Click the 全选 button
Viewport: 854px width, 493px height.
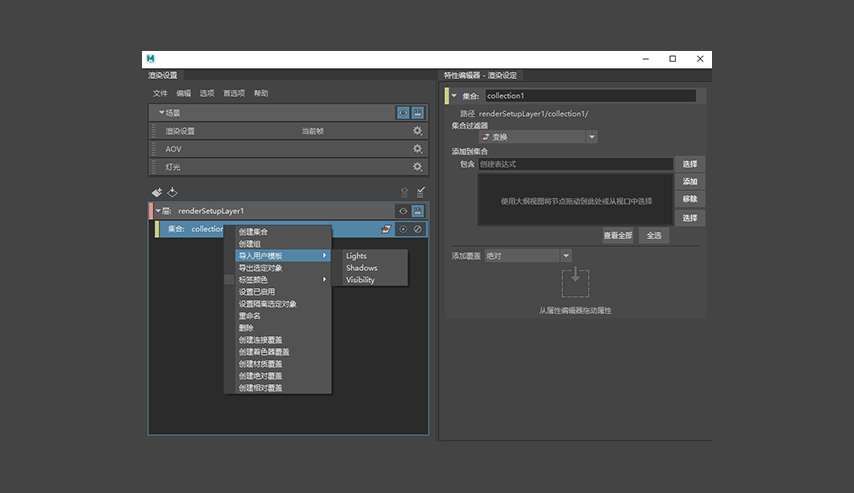pyautogui.click(x=654, y=235)
